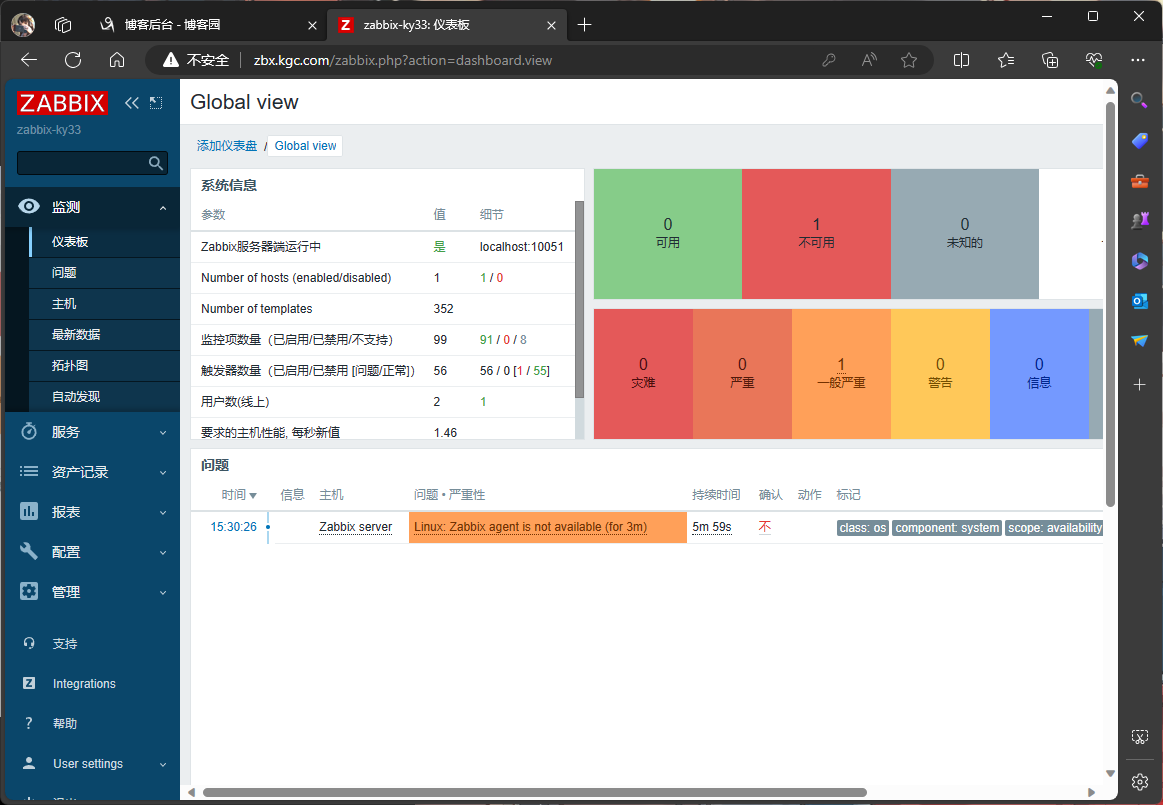Click the 不 acknowledge status link
Screen dimensions: 1163x805
point(765,527)
